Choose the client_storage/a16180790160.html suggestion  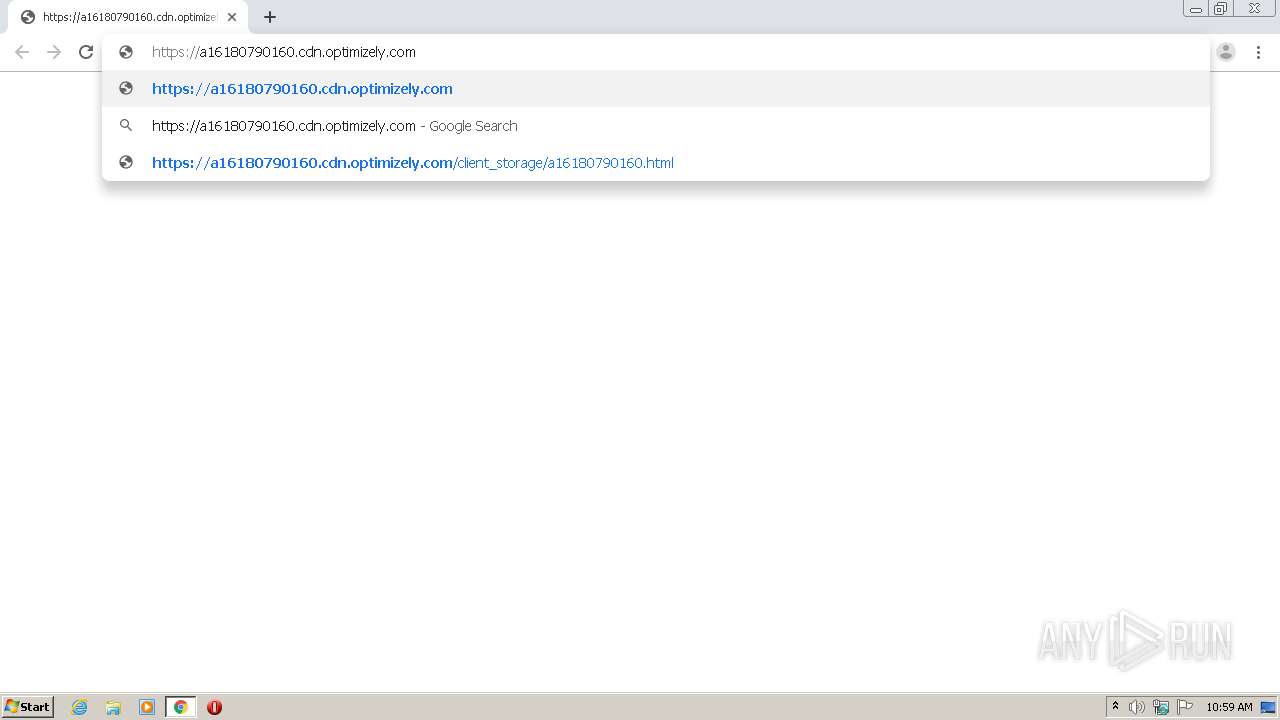pos(656,162)
